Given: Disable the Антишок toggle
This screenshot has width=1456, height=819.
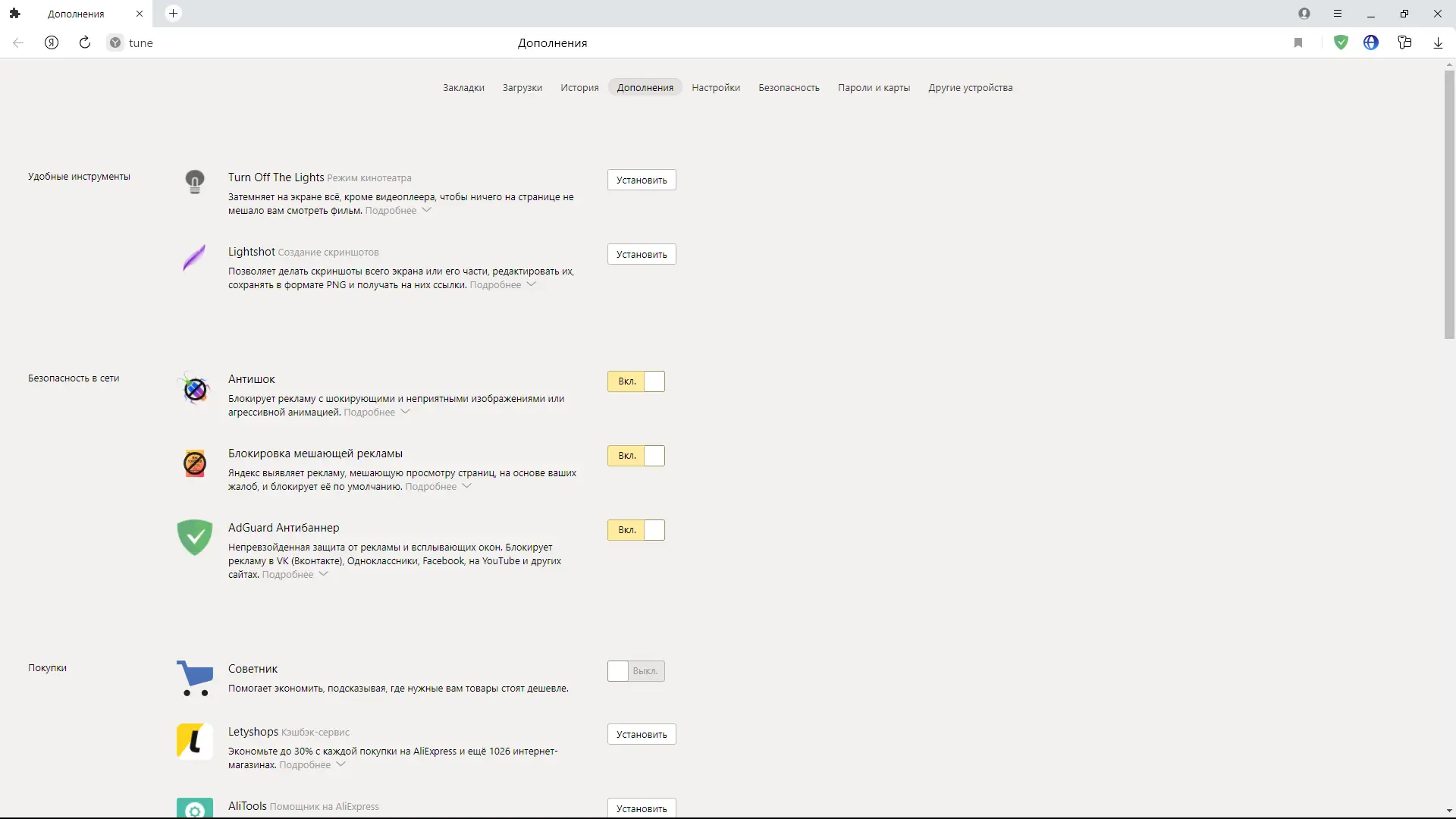Looking at the screenshot, I should click(635, 381).
